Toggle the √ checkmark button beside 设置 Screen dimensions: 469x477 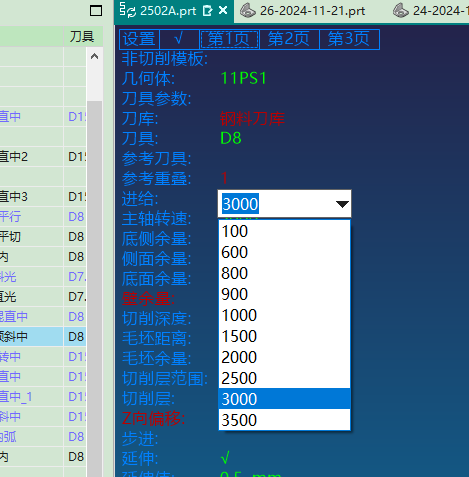pos(179,39)
